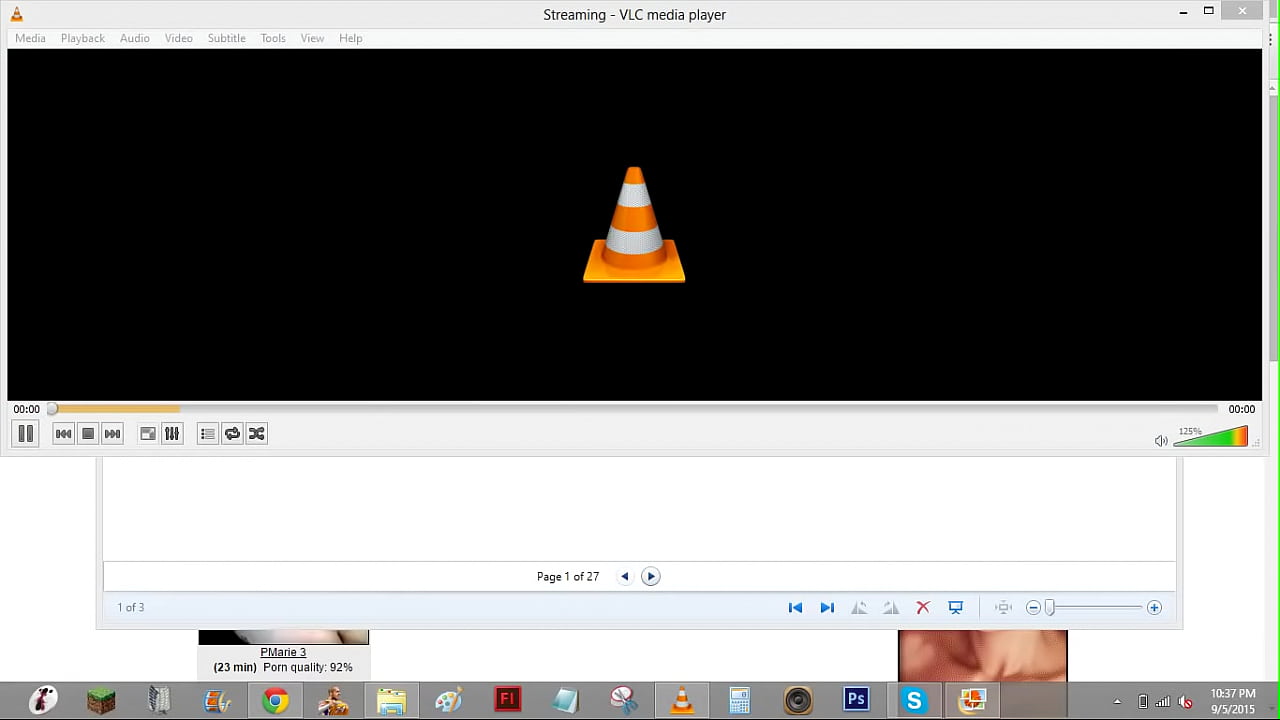This screenshot has height=720, width=1280.
Task: Start the slideshow in the viewer
Action: 955,607
